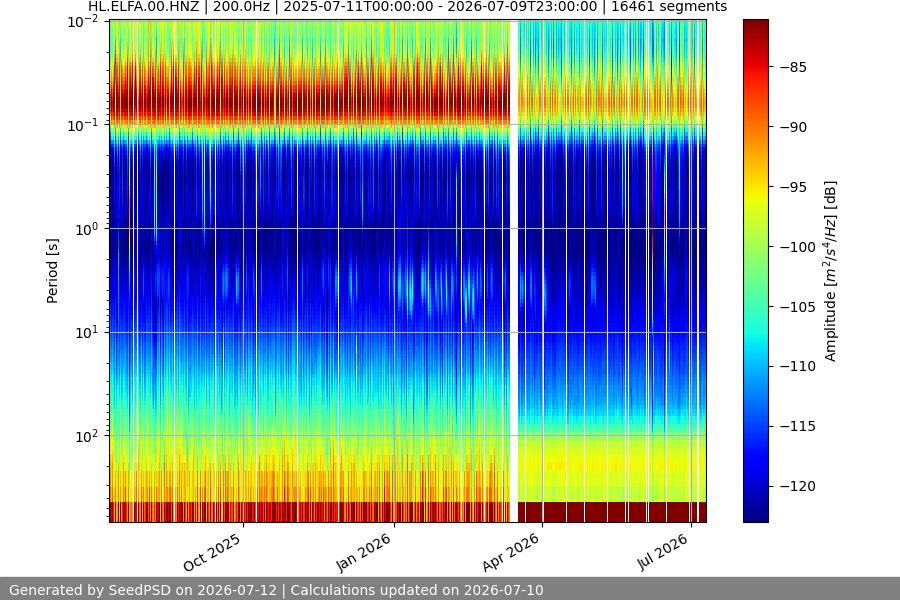
Task: Click the −120 colorbar tick label
Action: (798, 486)
